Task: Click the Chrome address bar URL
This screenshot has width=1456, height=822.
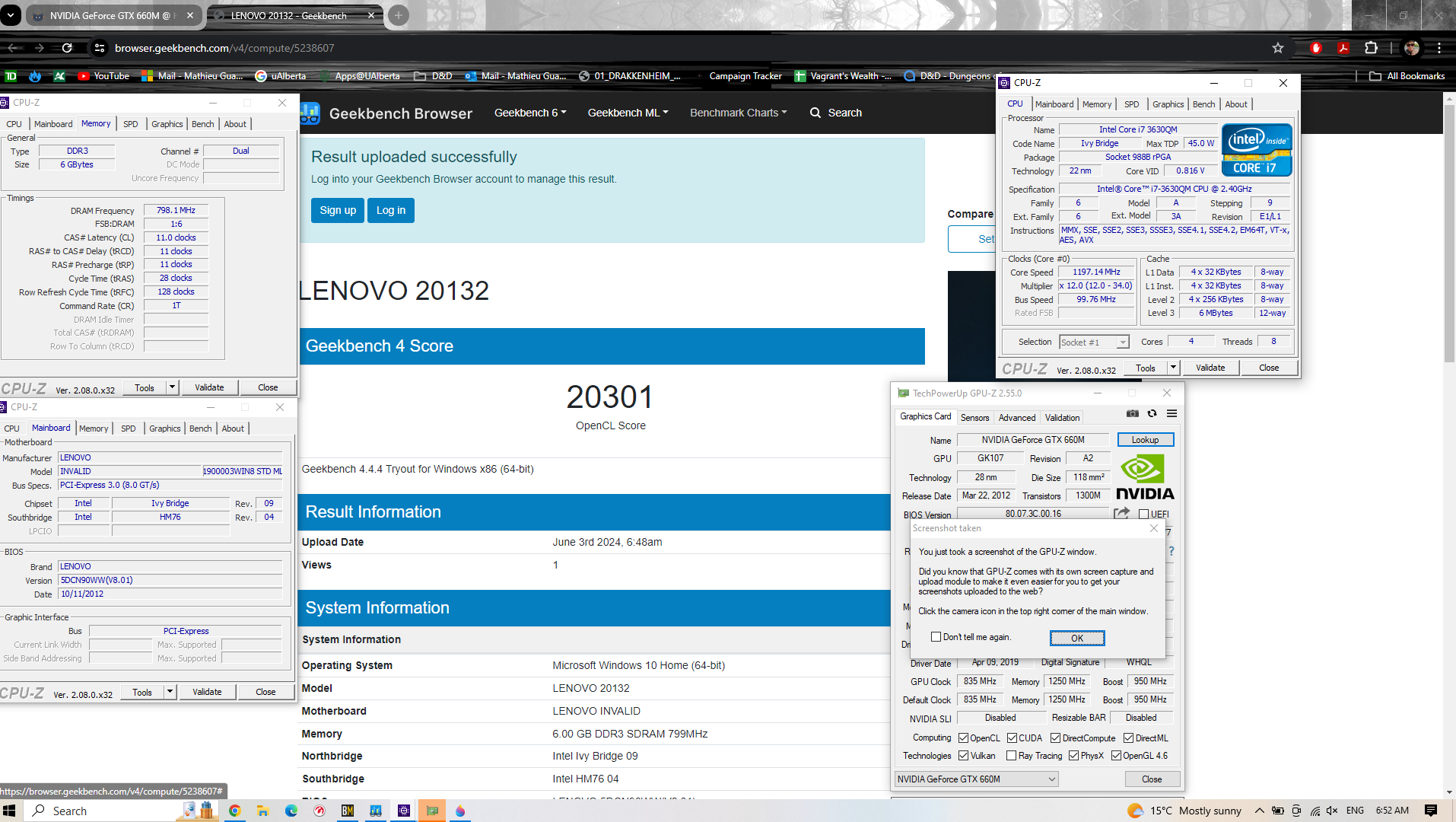Action: click(224, 48)
